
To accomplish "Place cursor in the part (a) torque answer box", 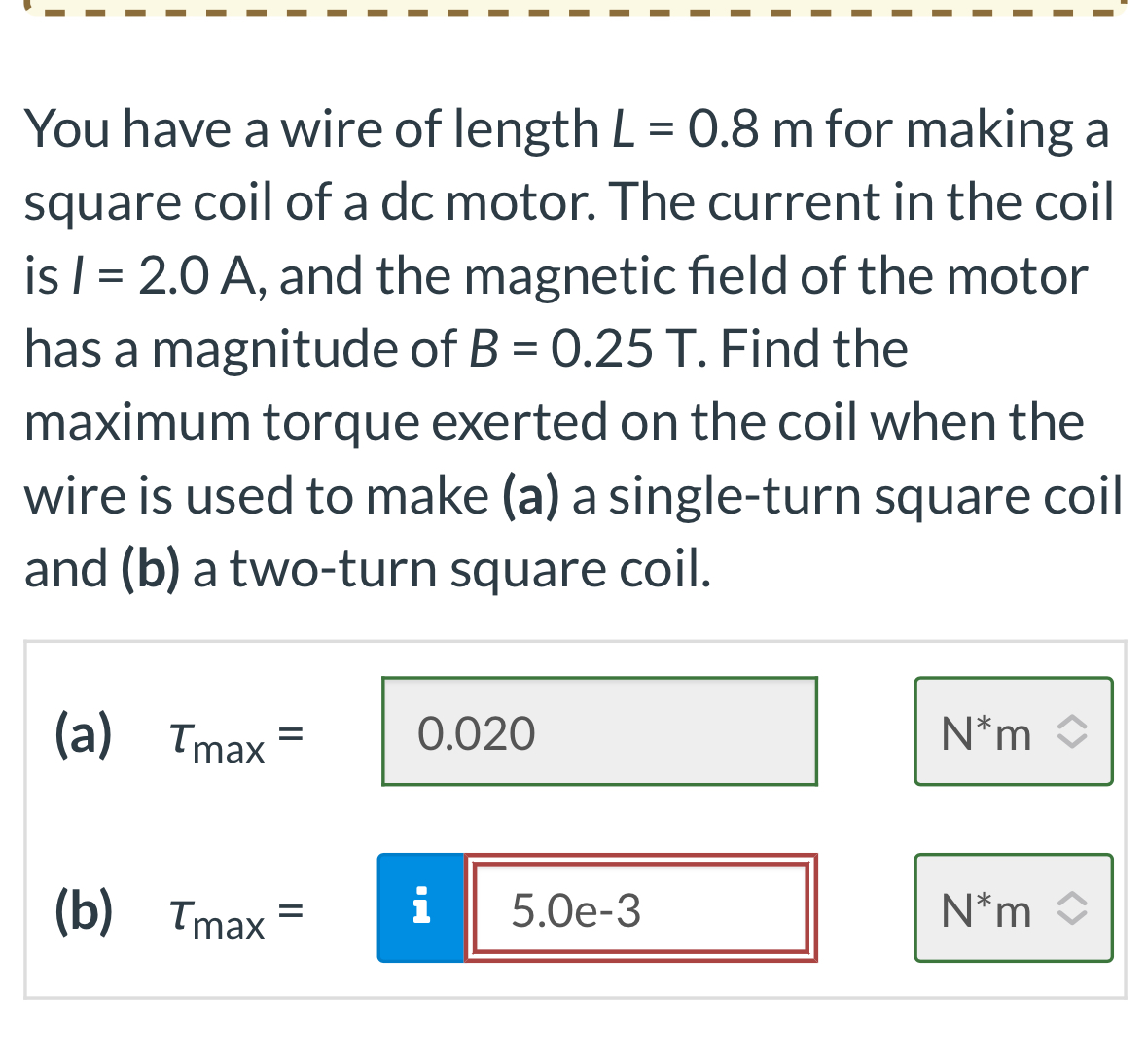I will point(599,732).
